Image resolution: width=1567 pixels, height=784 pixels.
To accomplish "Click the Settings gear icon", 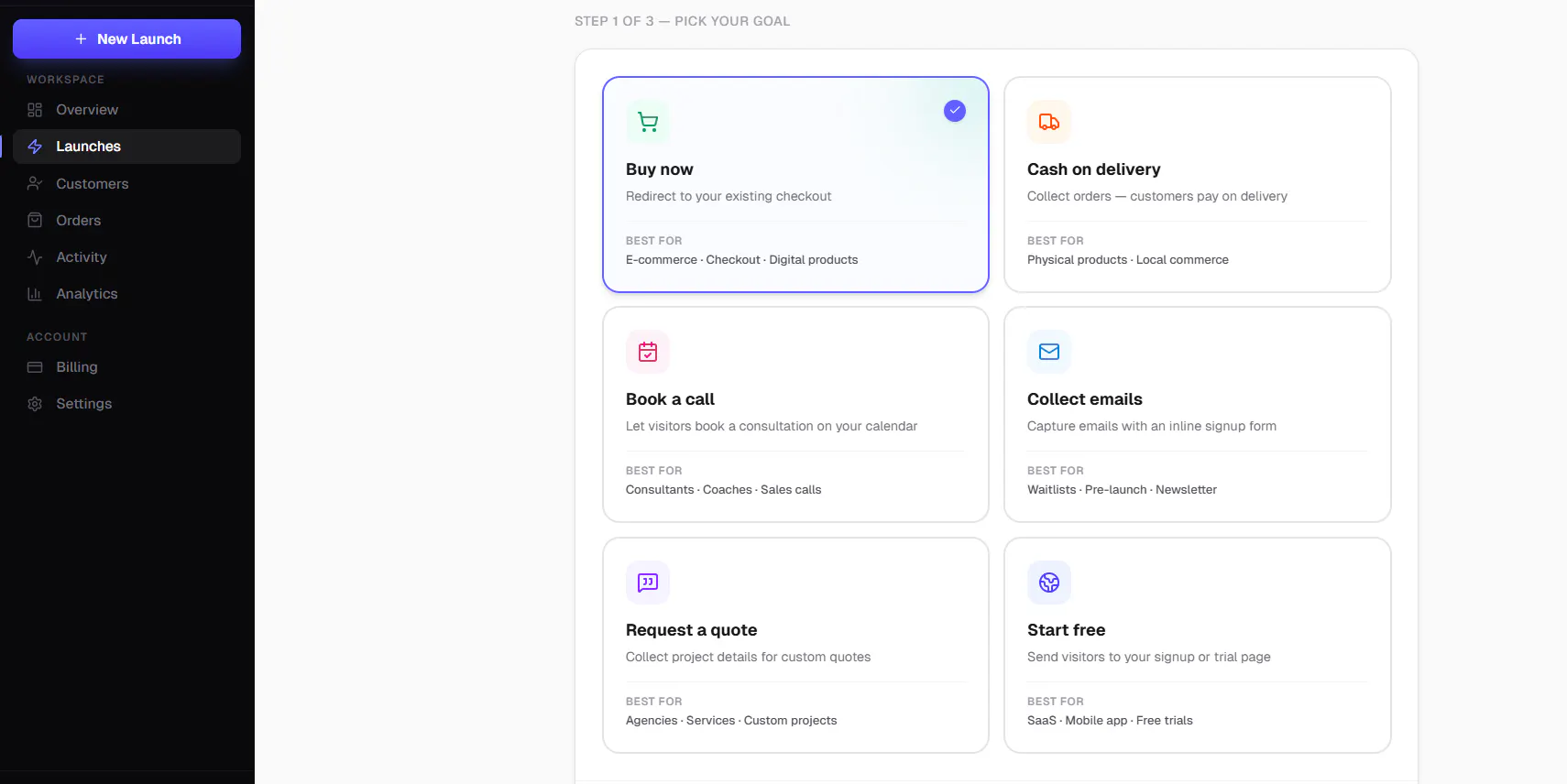I will point(35,404).
